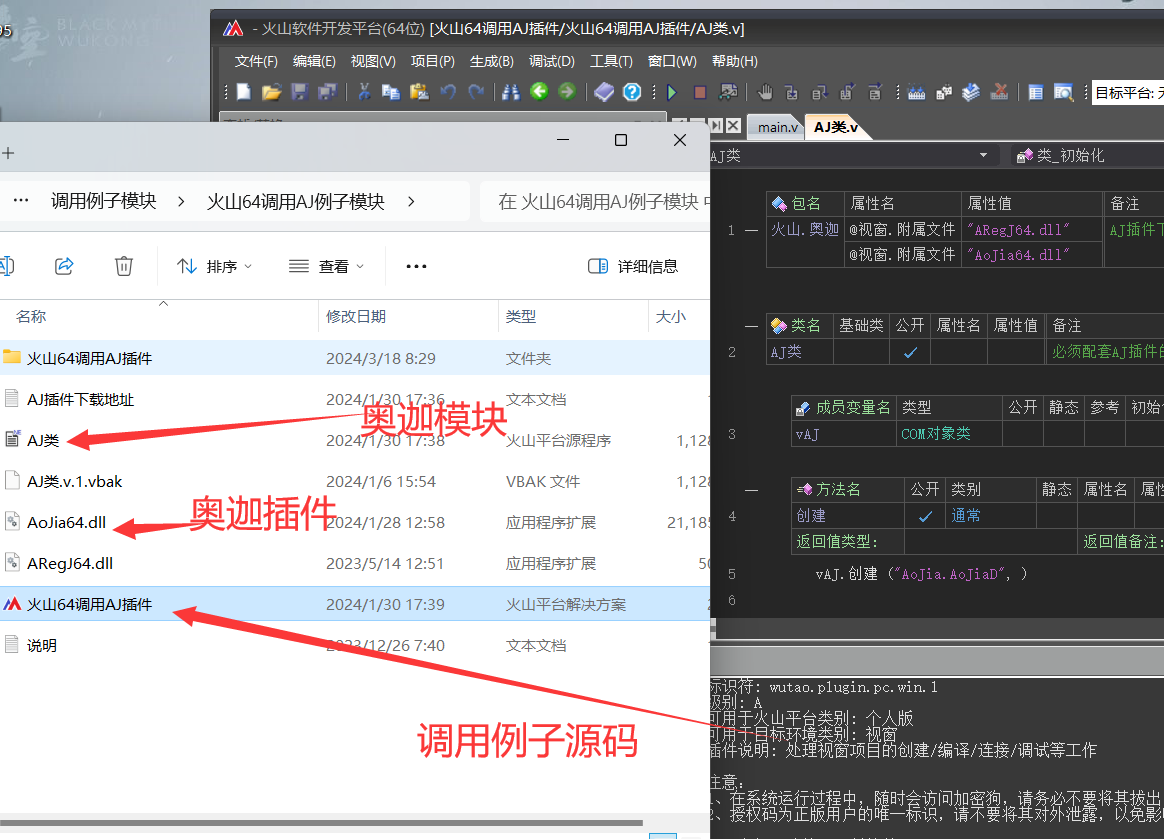Open the 帮助(H) menu
The height and width of the screenshot is (839, 1164).
(735, 61)
